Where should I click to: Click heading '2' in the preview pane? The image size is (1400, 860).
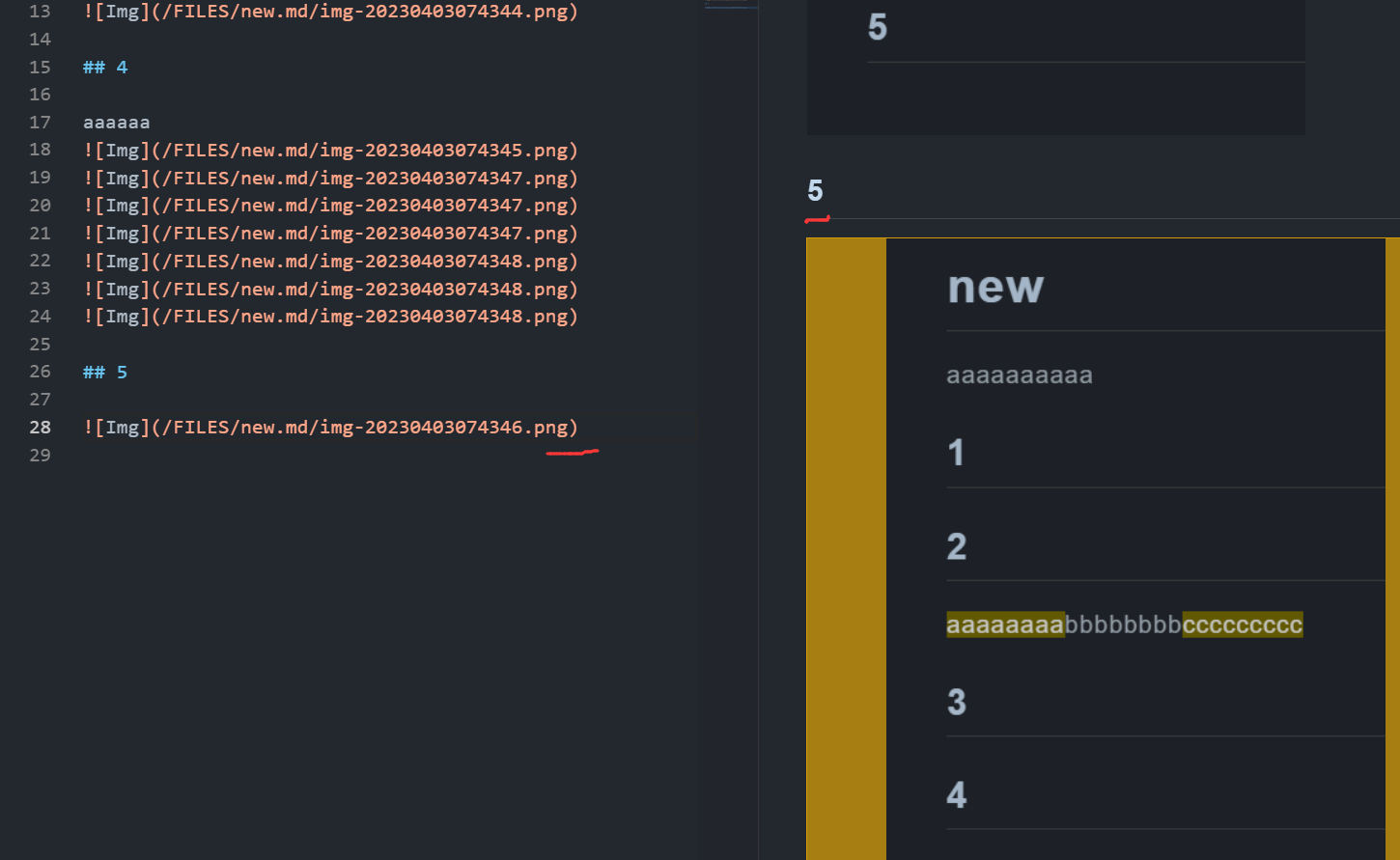pos(955,545)
